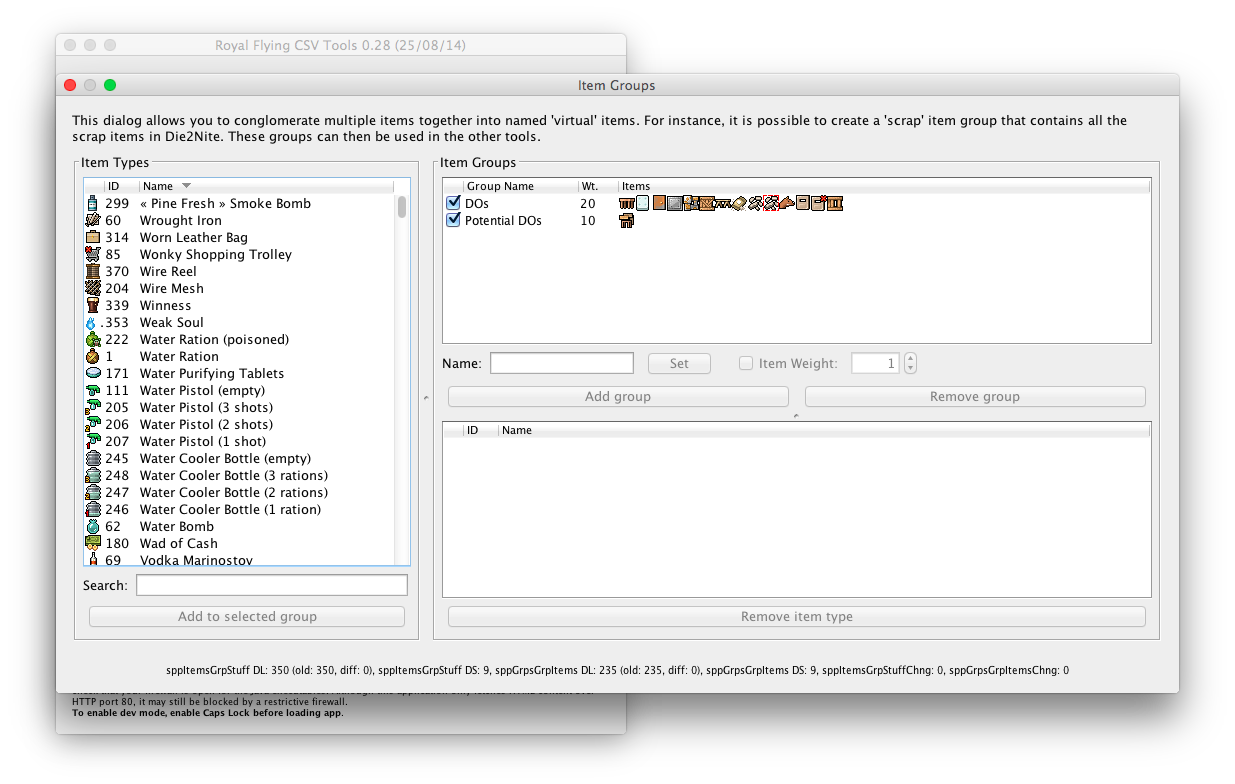Screen dimensions: 1235x784
Task: Click the Wad of Cash name text
Action: pyautogui.click(x=179, y=543)
